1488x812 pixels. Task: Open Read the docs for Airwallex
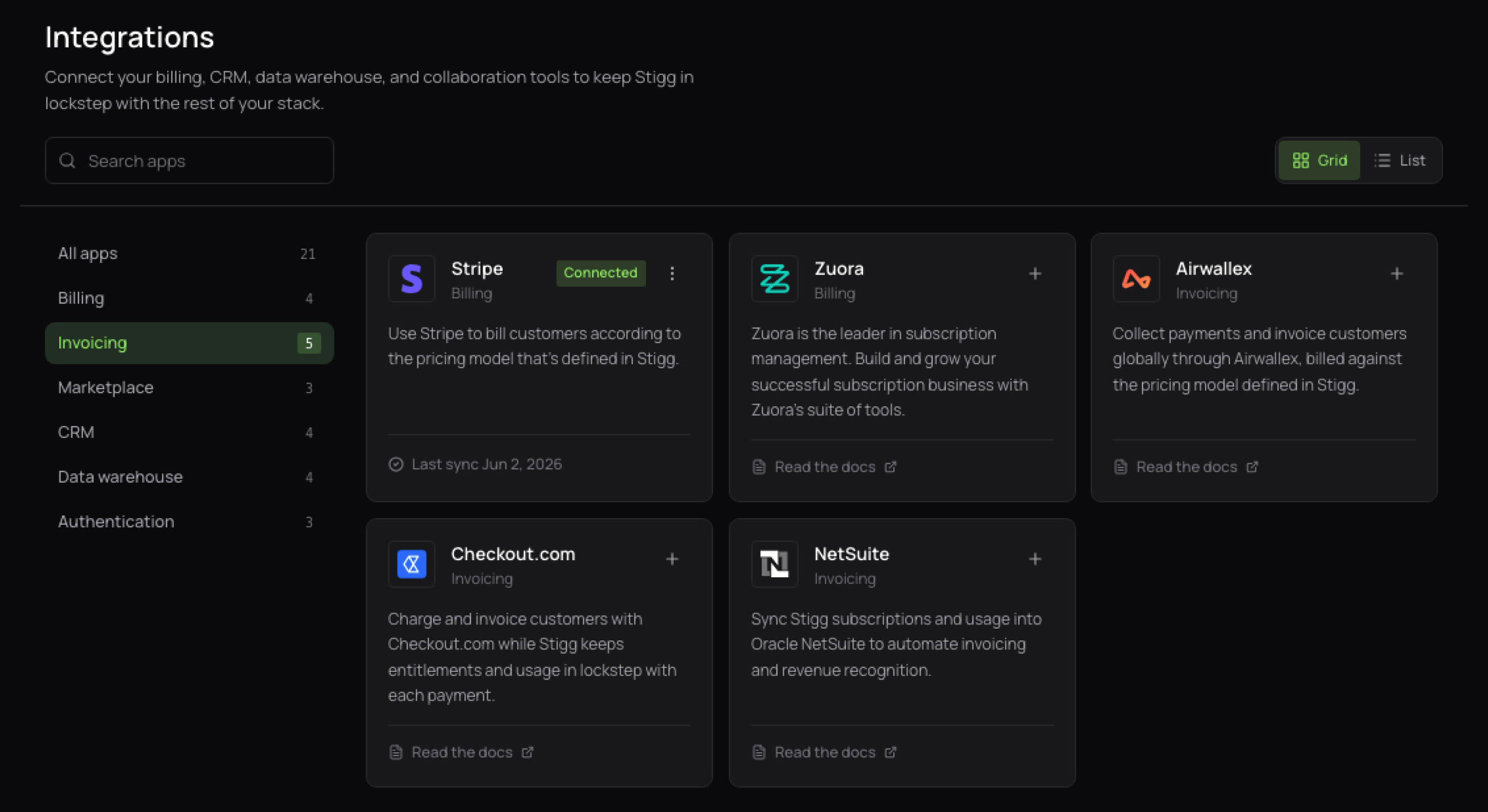click(x=1186, y=467)
